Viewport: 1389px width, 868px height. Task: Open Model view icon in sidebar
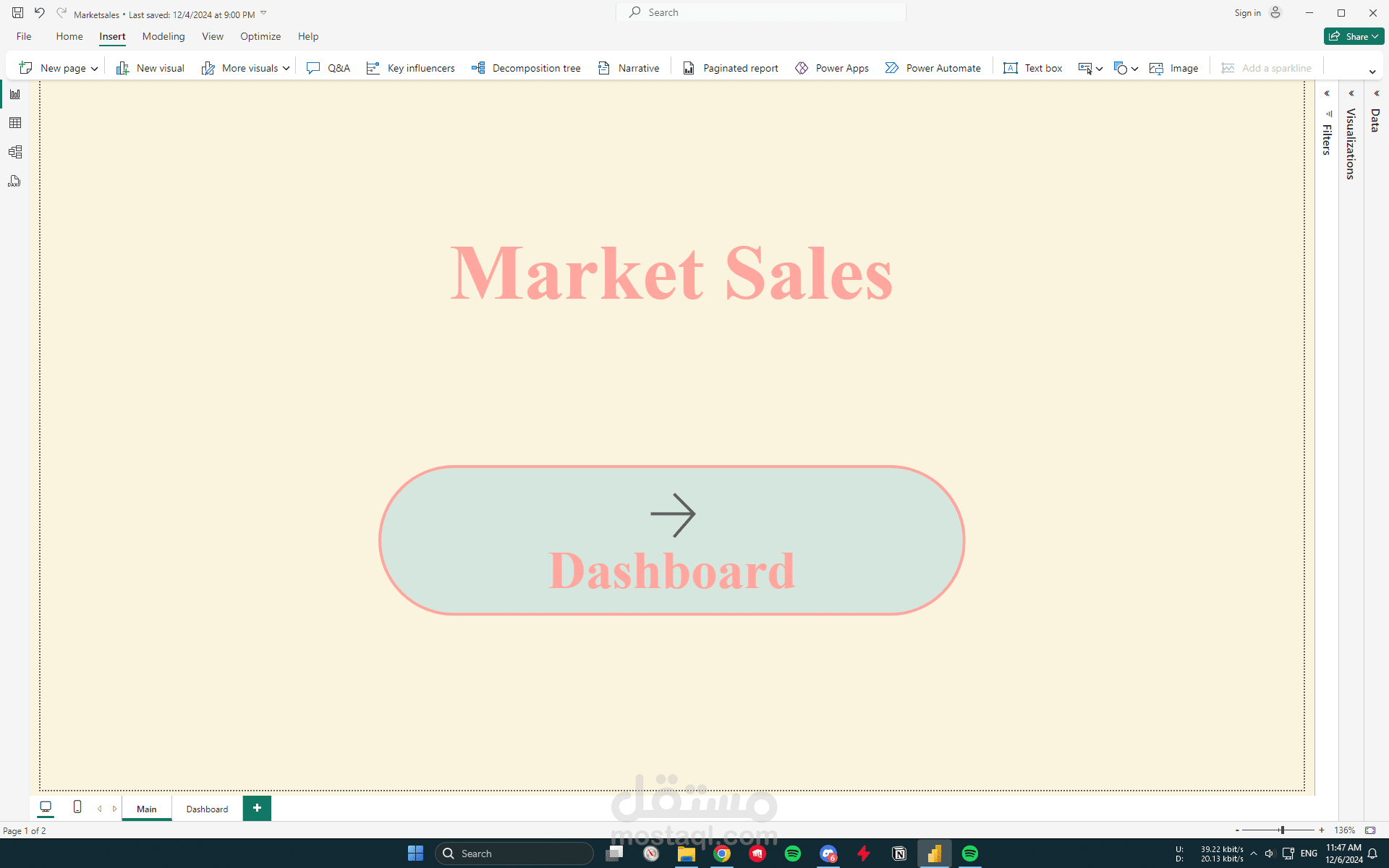15,152
